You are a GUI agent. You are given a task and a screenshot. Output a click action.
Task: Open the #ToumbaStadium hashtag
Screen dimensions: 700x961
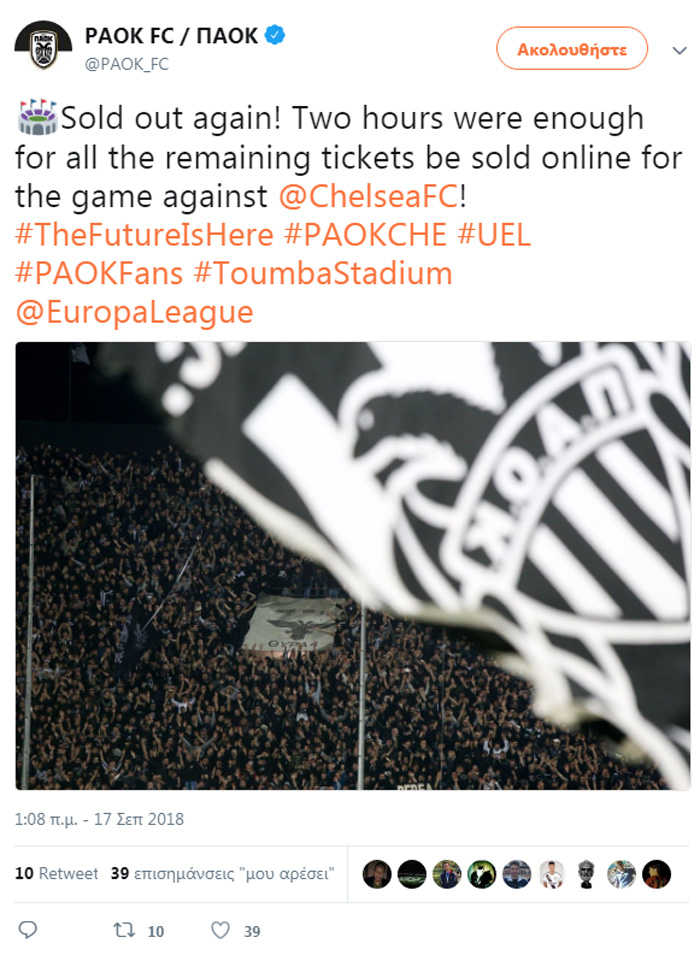pos(324,274)
